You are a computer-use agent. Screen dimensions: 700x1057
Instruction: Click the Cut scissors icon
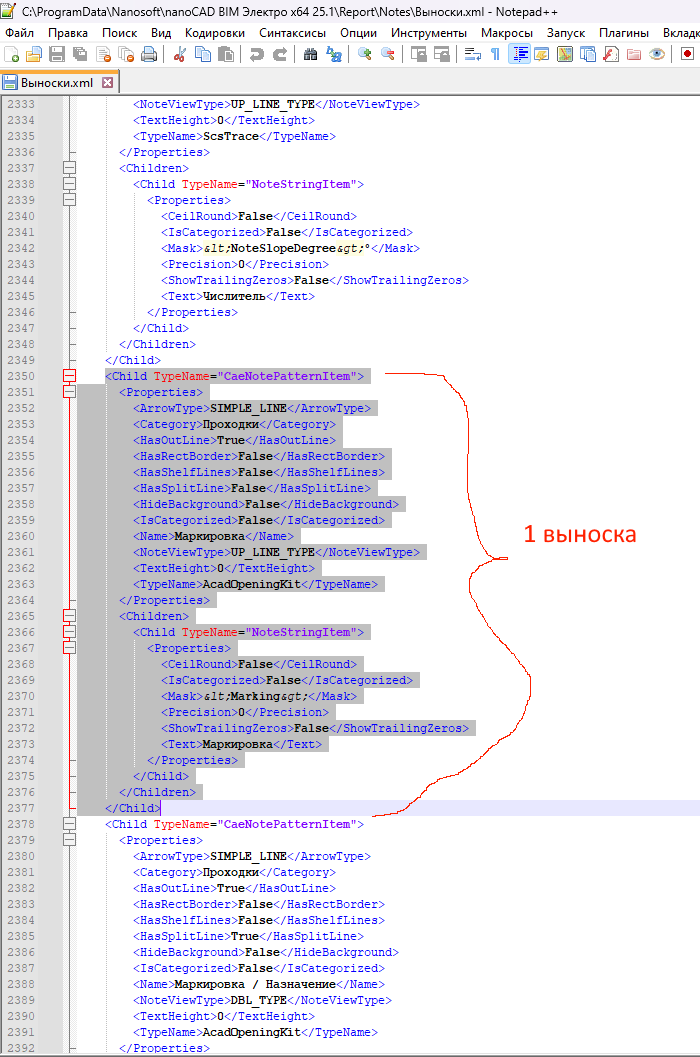(x=180, y=54)
